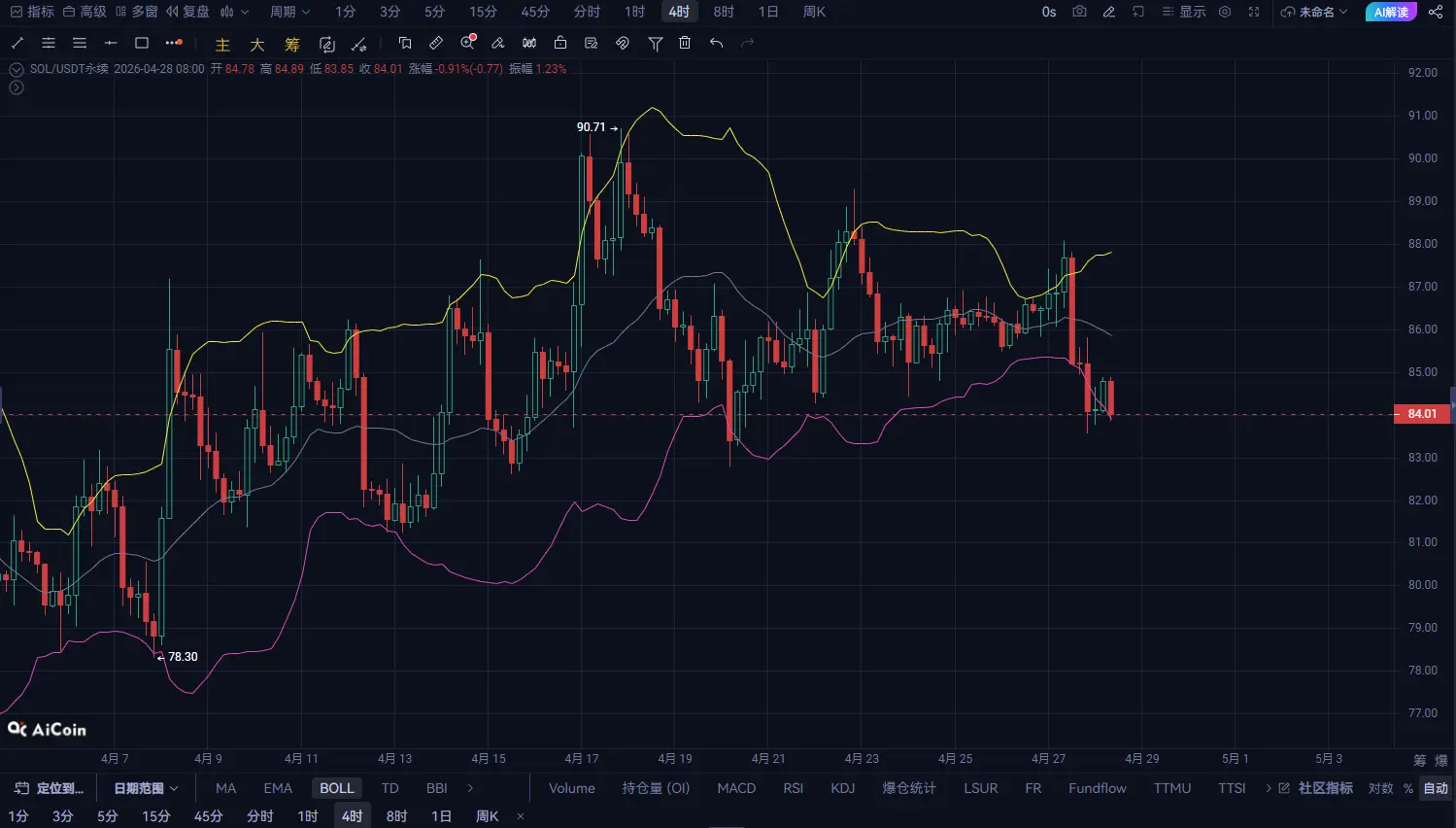Click the 筹 chip distribution icon in toolbar

click(292, 45)
